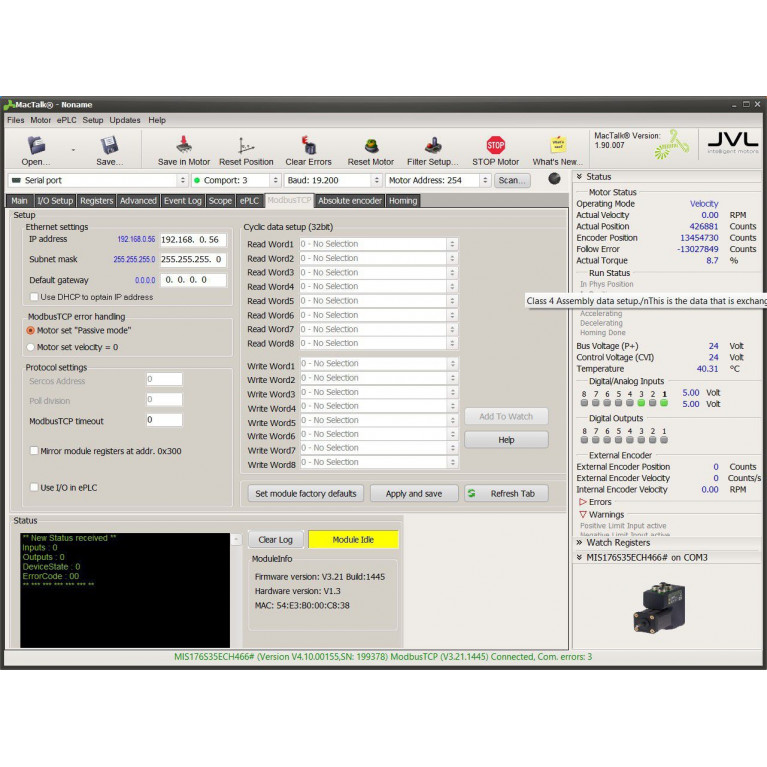Select Motor set "Passive mode" radio

[30, 331]
